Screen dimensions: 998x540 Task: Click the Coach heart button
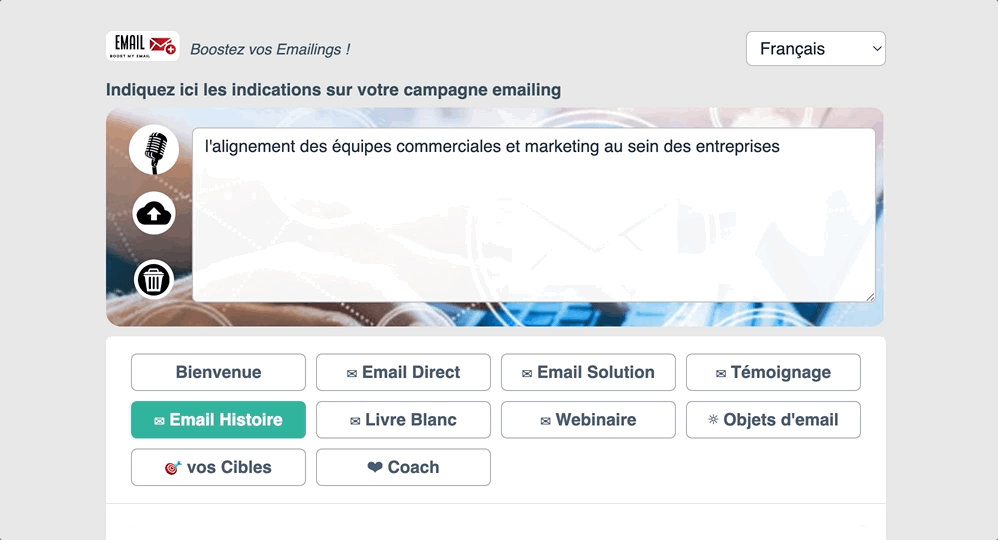(x=403, y=467)
